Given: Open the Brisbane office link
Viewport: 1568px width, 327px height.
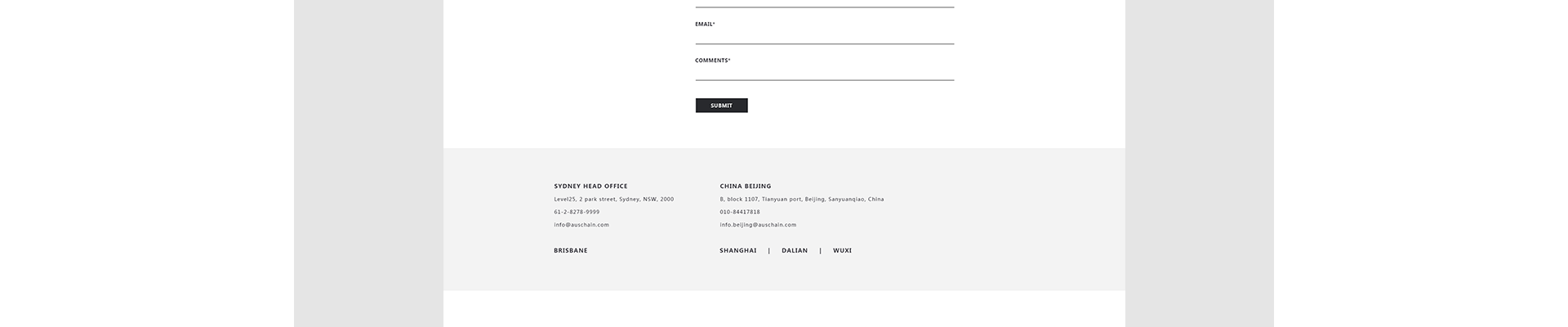Looking at the screenshot, I should pyautogui.click(x=570, y=251).
